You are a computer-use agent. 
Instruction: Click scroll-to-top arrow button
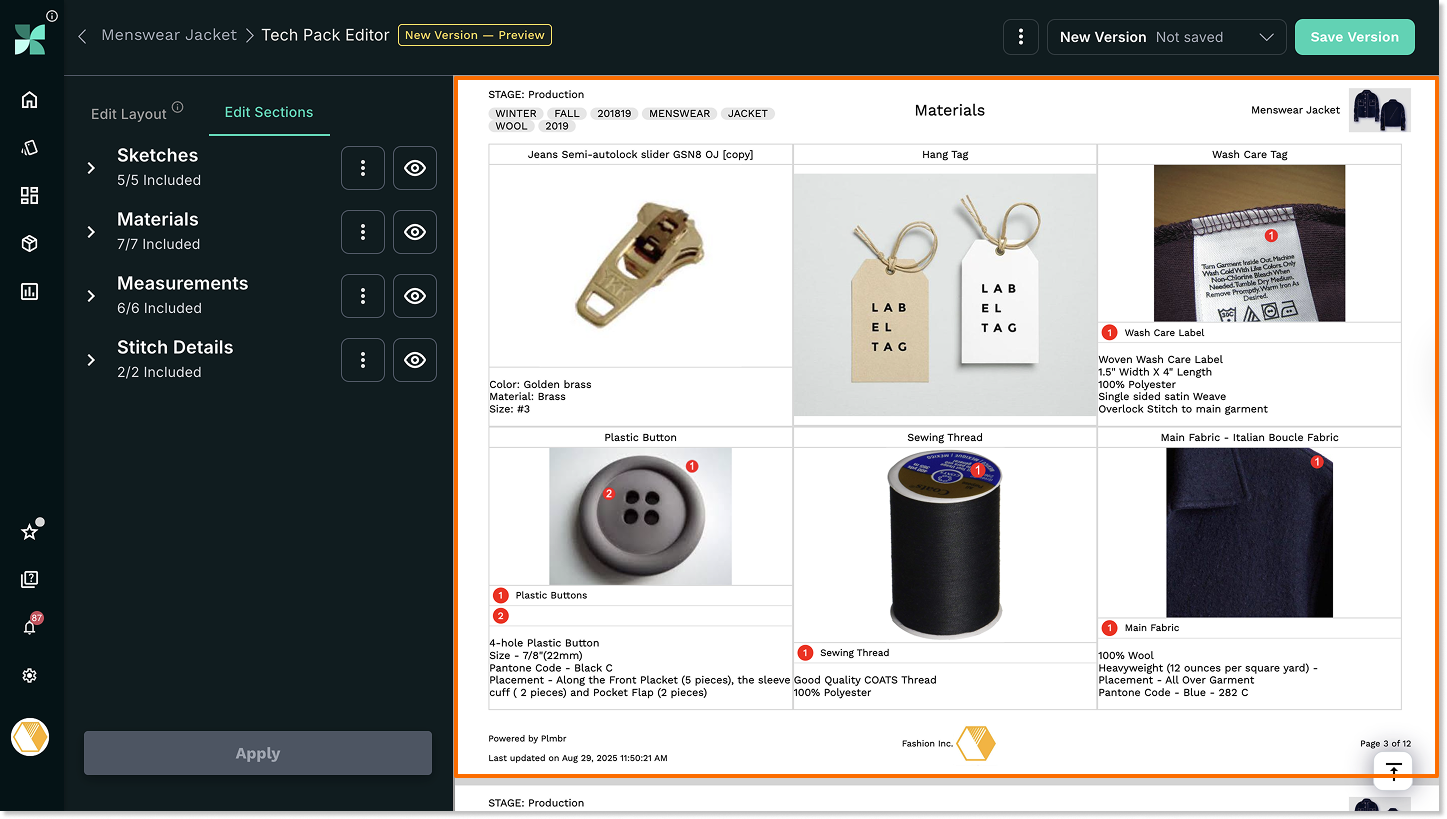(x=1393, y=770)
